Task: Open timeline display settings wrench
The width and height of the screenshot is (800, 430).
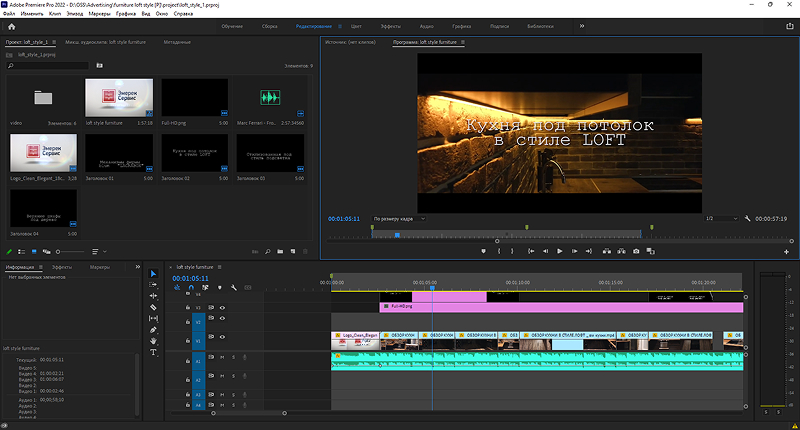Action: pyautogui.click(x=234, y=288)
